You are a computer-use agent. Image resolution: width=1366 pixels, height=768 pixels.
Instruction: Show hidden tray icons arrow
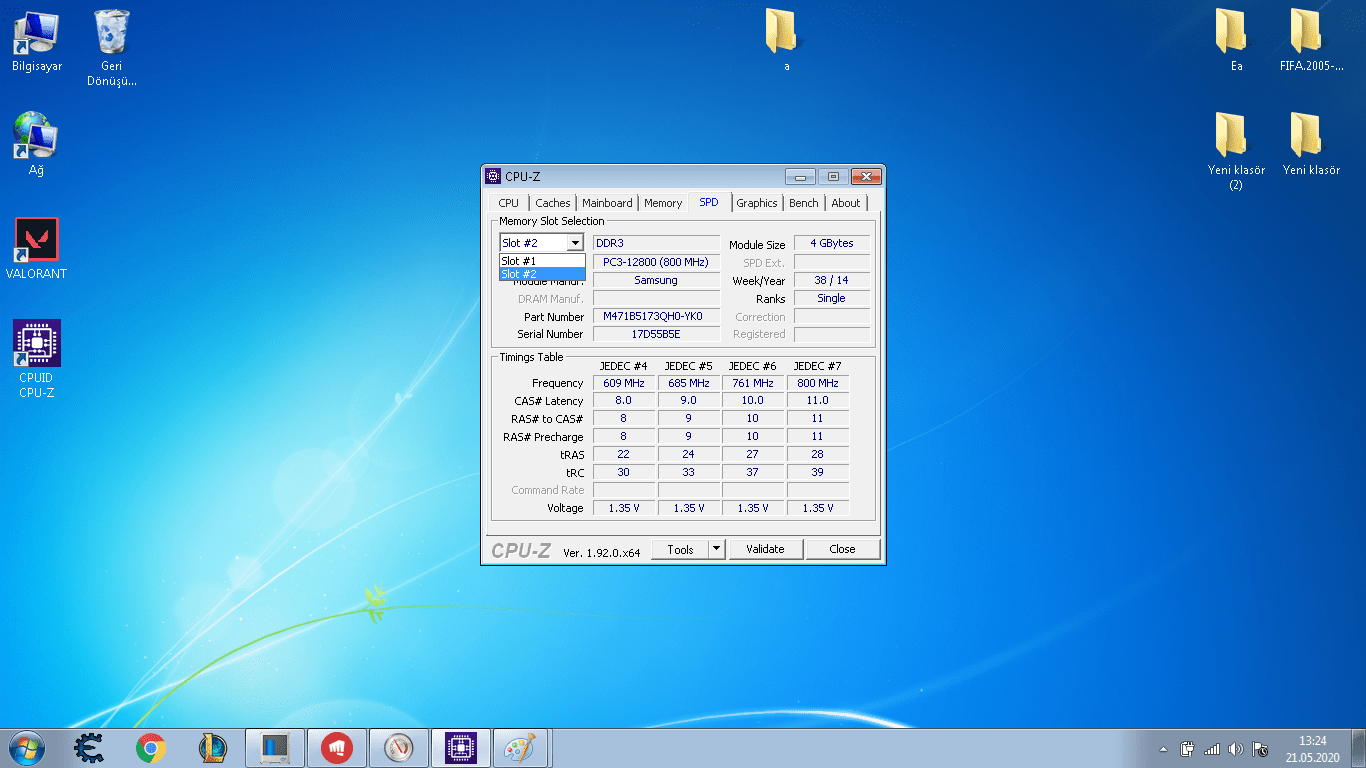pos(1163,749)
